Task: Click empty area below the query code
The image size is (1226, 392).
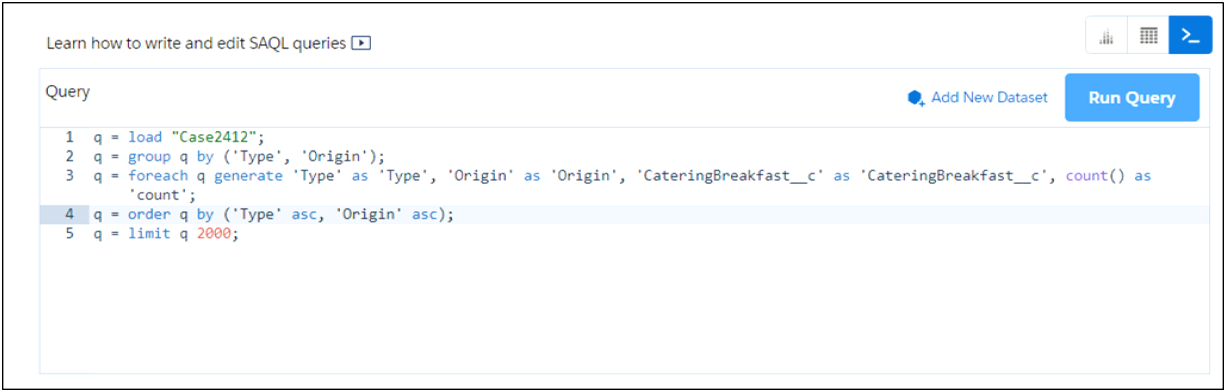Action: [x=630, y=310]
